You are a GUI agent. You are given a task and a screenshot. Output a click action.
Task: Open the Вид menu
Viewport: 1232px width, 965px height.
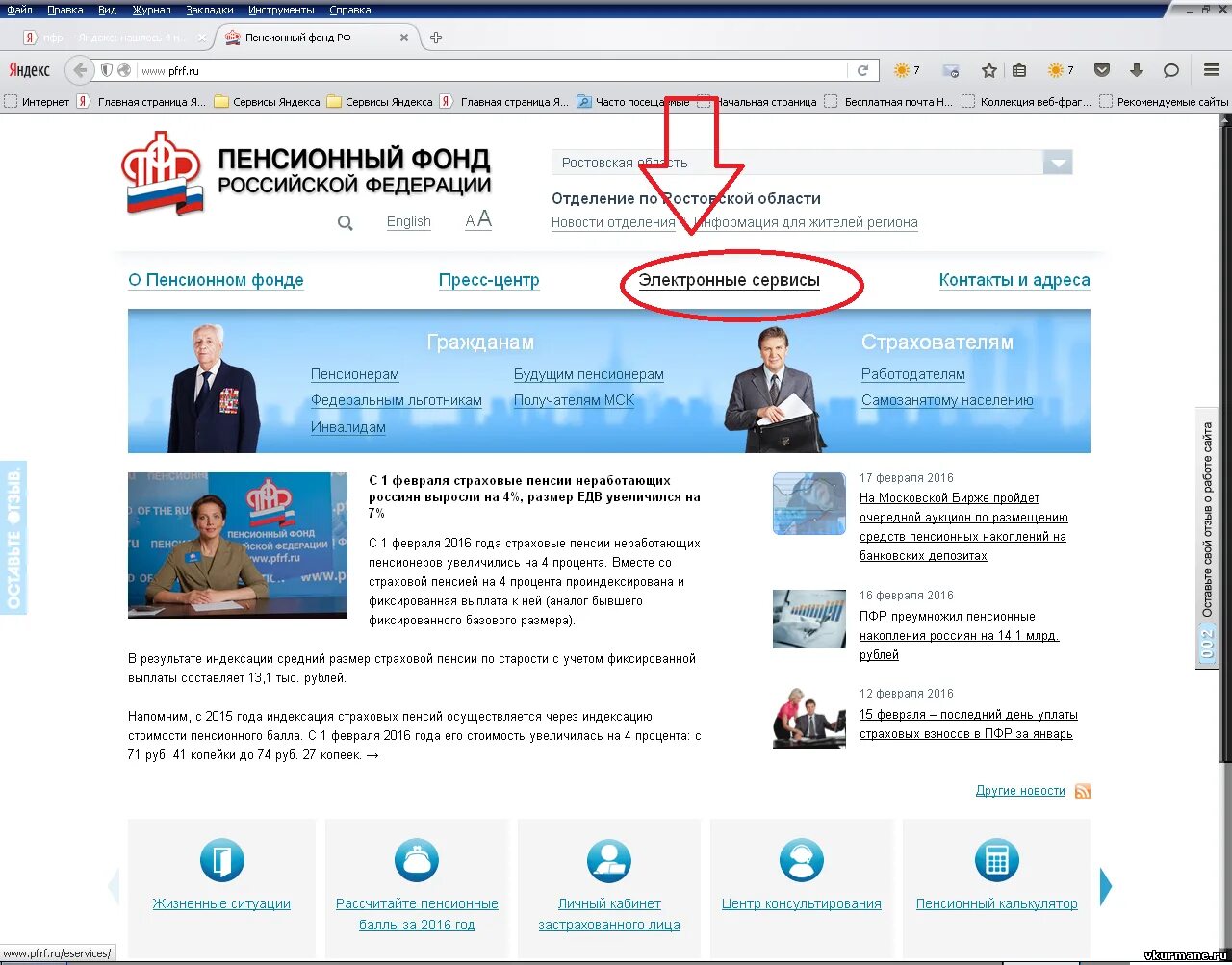(x=107, y=10)
